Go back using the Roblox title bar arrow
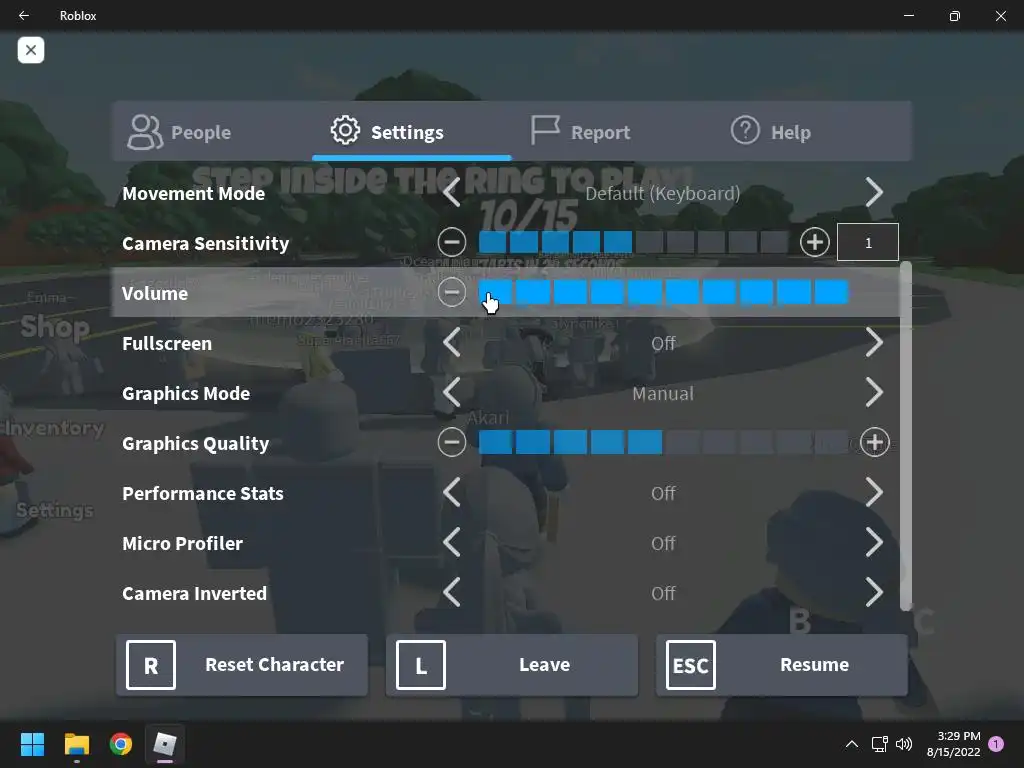This screenshot has width=1024, height=768. [x=24, y=16]
